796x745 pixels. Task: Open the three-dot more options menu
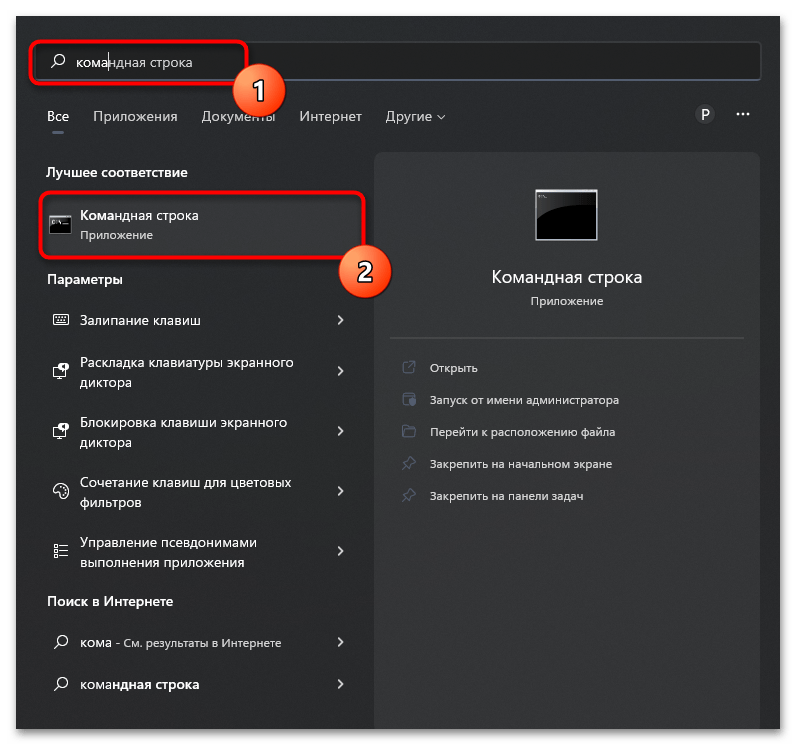743,114
